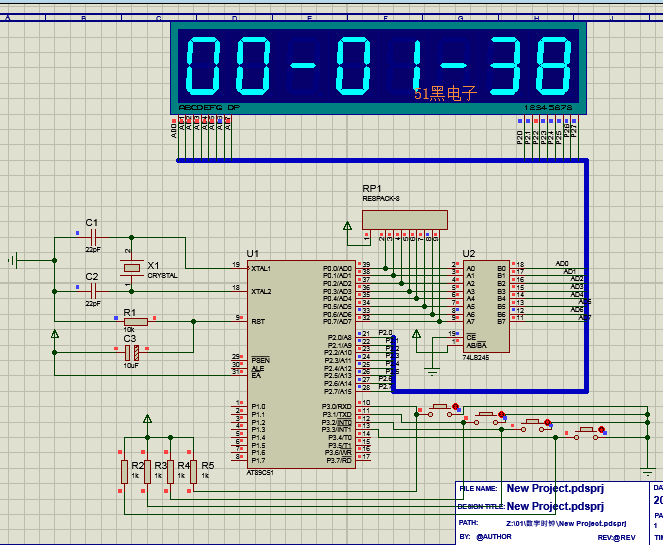Screen dimensions: 663x545
Task: Click the AT89C51 label under U1
Action: coord(260,473)
